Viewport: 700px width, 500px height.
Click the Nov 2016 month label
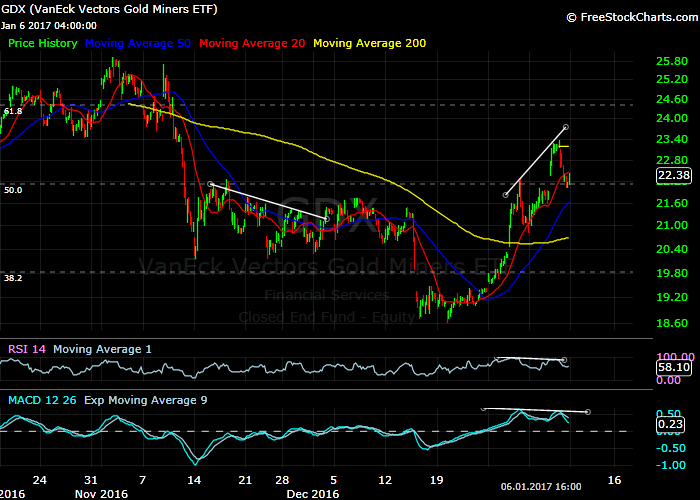101,494
